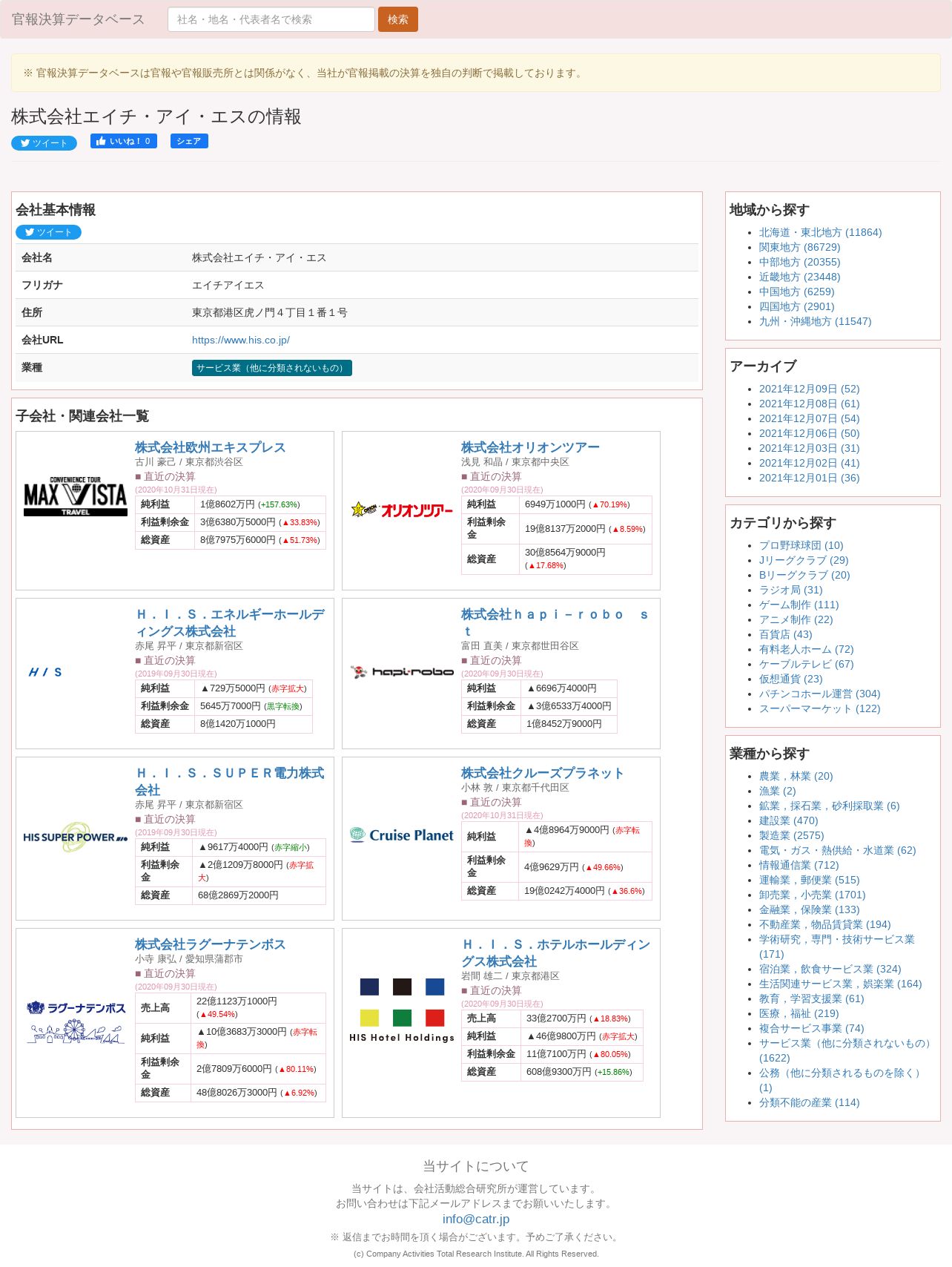This screenshot has height=1267, width=952.
Task: Browse 情報通信業 (712) industry
Action: 799,865
